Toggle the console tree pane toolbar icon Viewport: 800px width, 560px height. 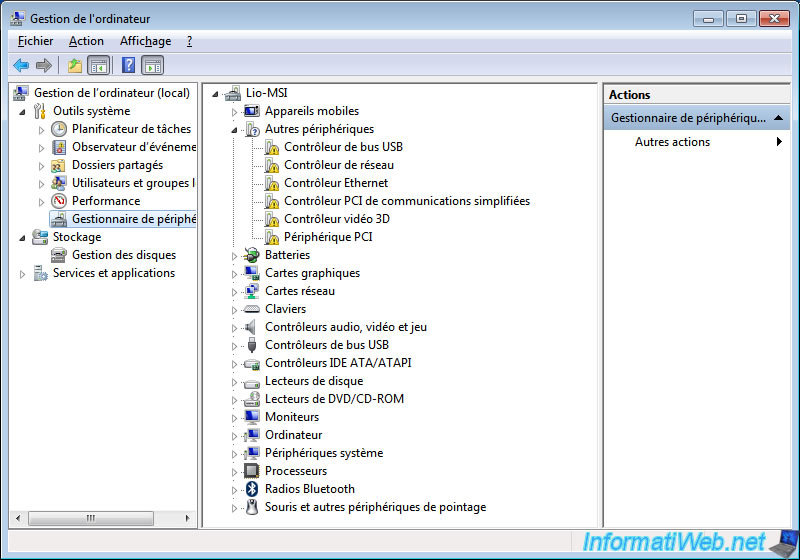click(x=99, y=65)
